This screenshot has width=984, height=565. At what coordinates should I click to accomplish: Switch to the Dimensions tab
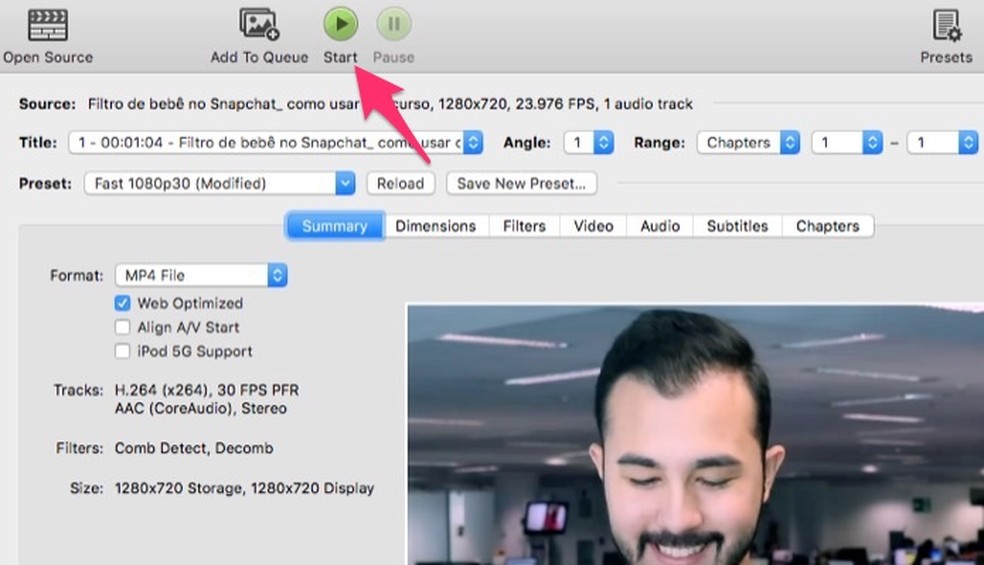pyautogui.click(x=436, y=226)
